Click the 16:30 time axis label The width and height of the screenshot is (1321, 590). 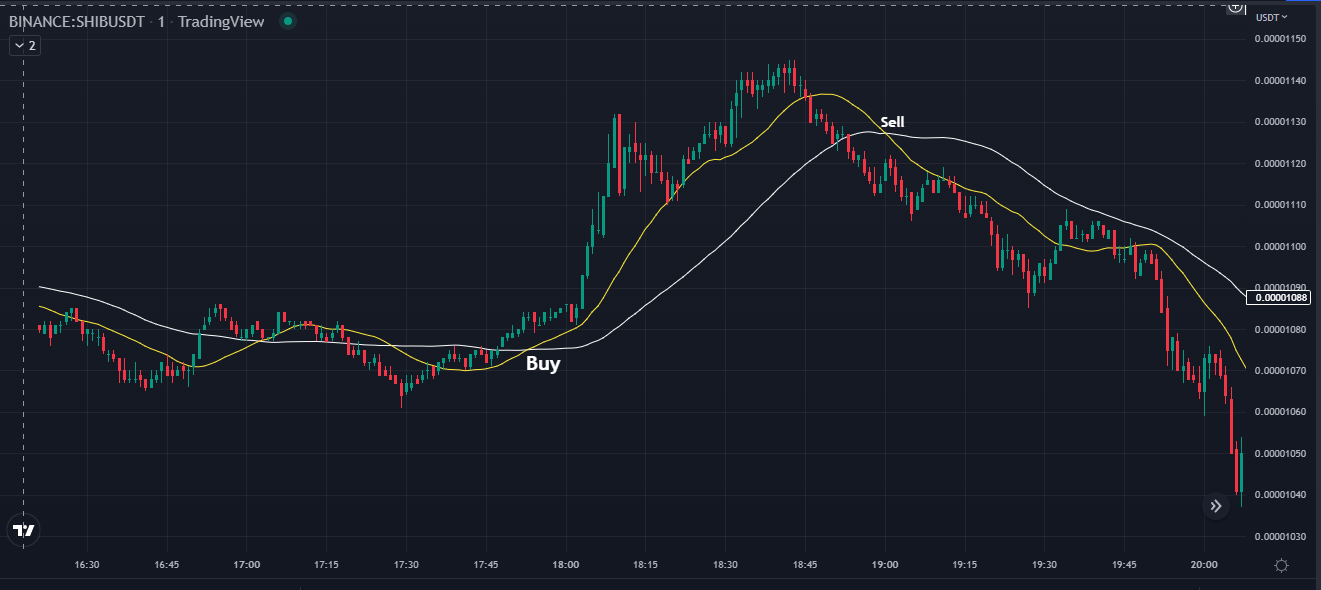tap(87, 565)
